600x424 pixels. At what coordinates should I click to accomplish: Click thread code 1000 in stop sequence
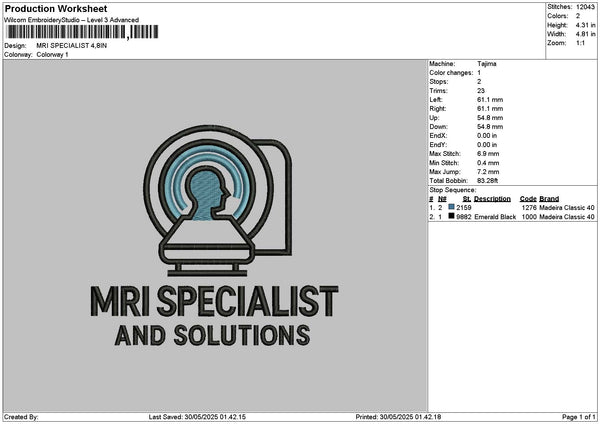529,217
